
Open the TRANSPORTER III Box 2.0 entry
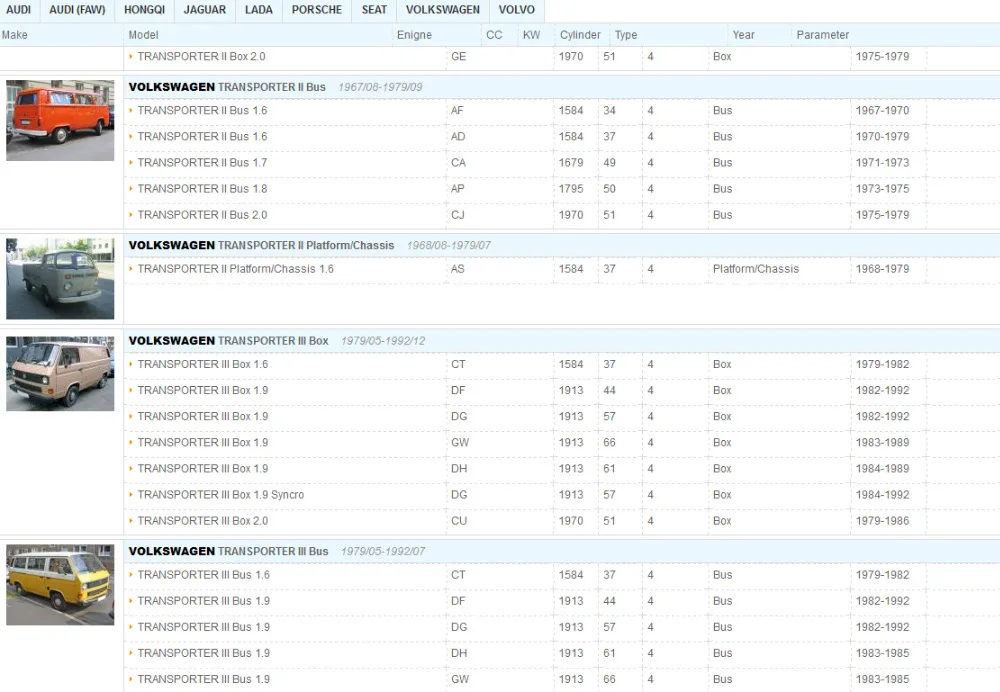203,521
